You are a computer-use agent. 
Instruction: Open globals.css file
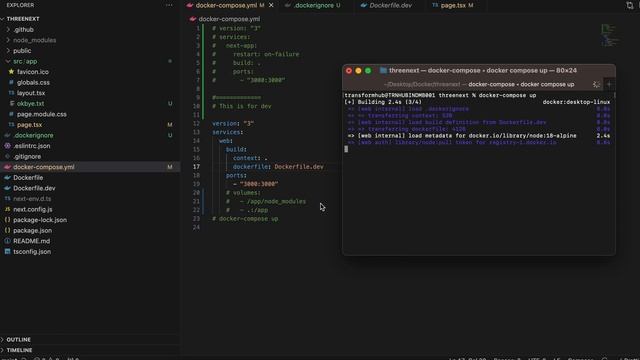click(33, 82)
